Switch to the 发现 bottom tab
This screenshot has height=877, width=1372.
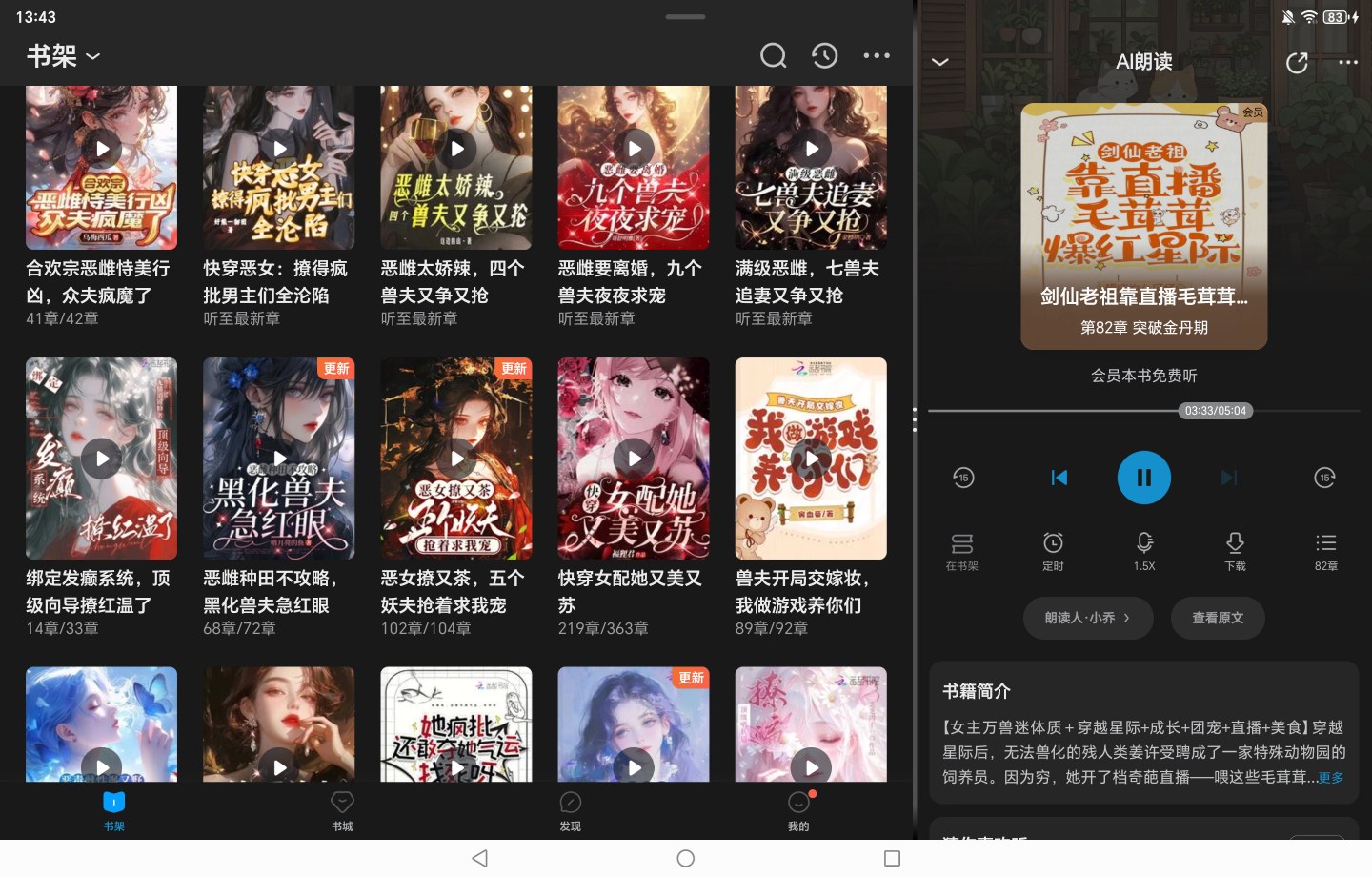pos(571,811)
